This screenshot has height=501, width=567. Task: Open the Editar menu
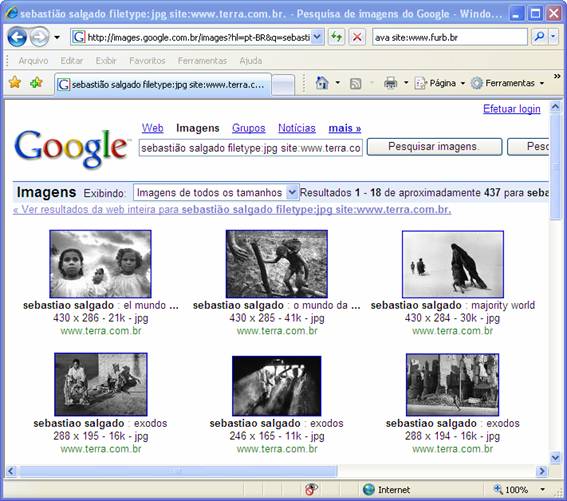click(72, 61)
